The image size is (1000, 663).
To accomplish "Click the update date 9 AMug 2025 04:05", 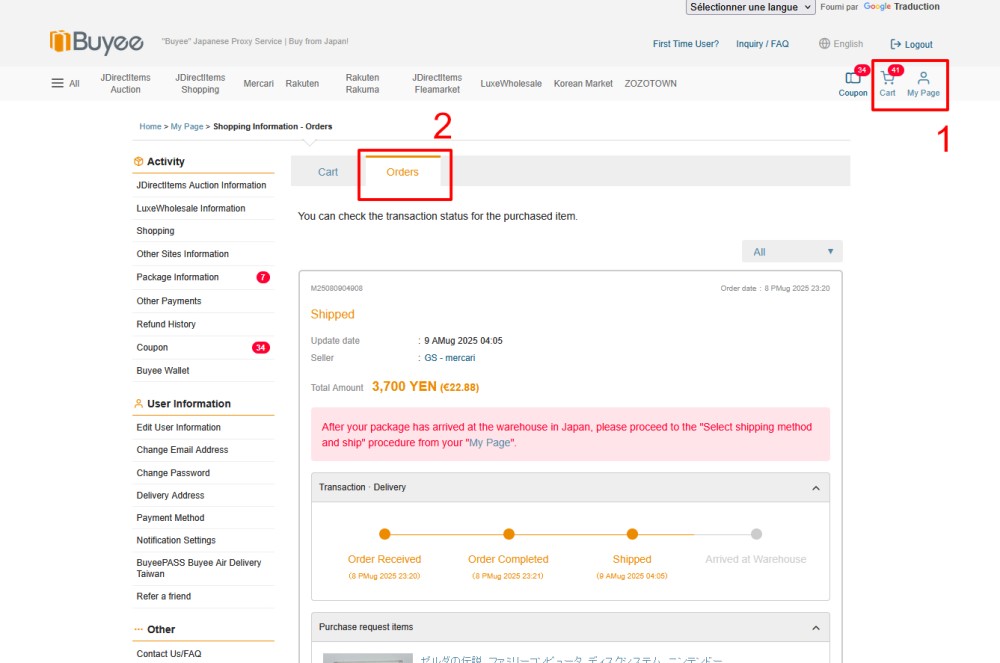I will pos(463,341).
